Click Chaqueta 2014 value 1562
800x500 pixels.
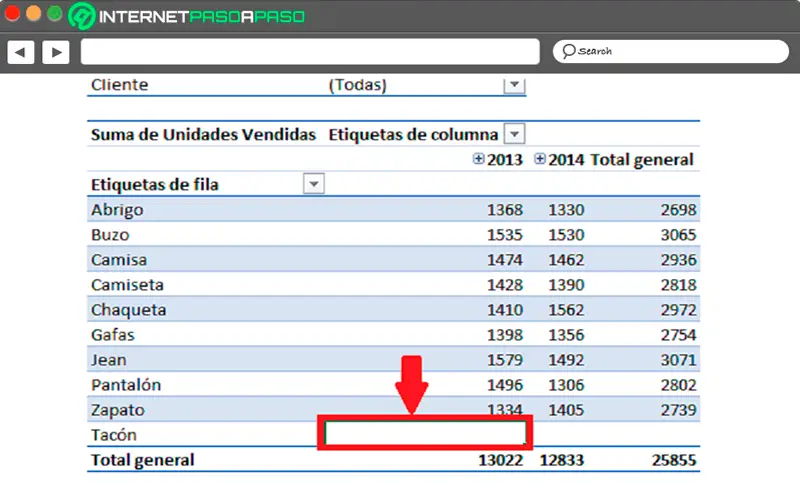(566, 310)
